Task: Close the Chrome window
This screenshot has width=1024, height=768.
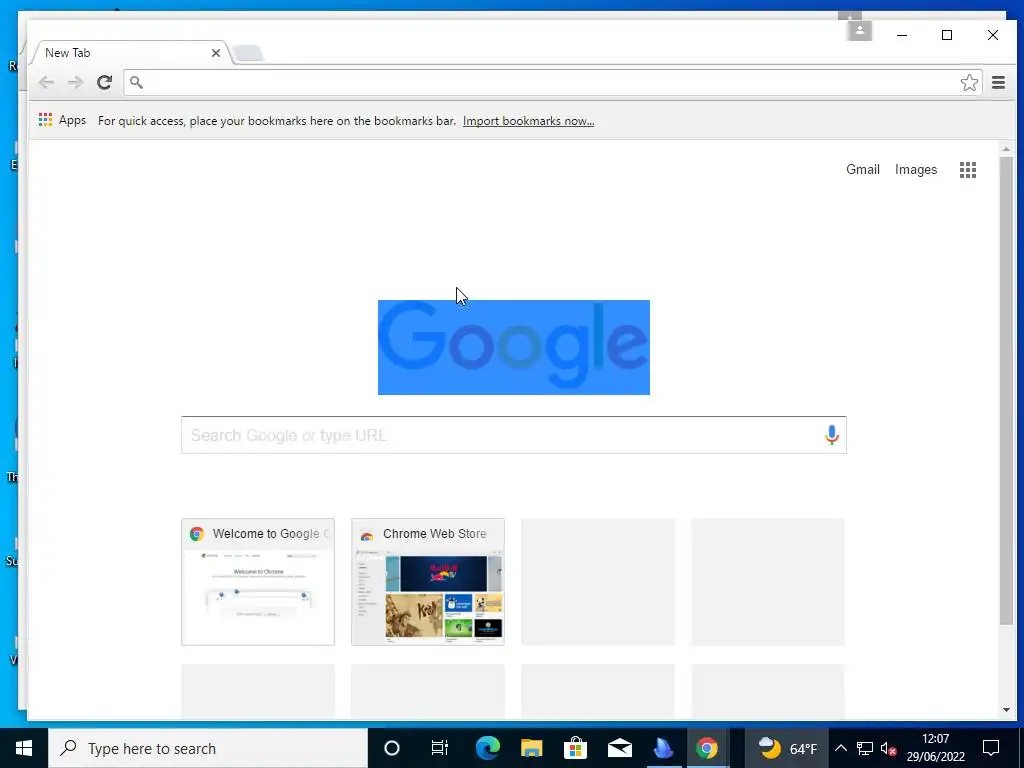Action: coord(993,35)
